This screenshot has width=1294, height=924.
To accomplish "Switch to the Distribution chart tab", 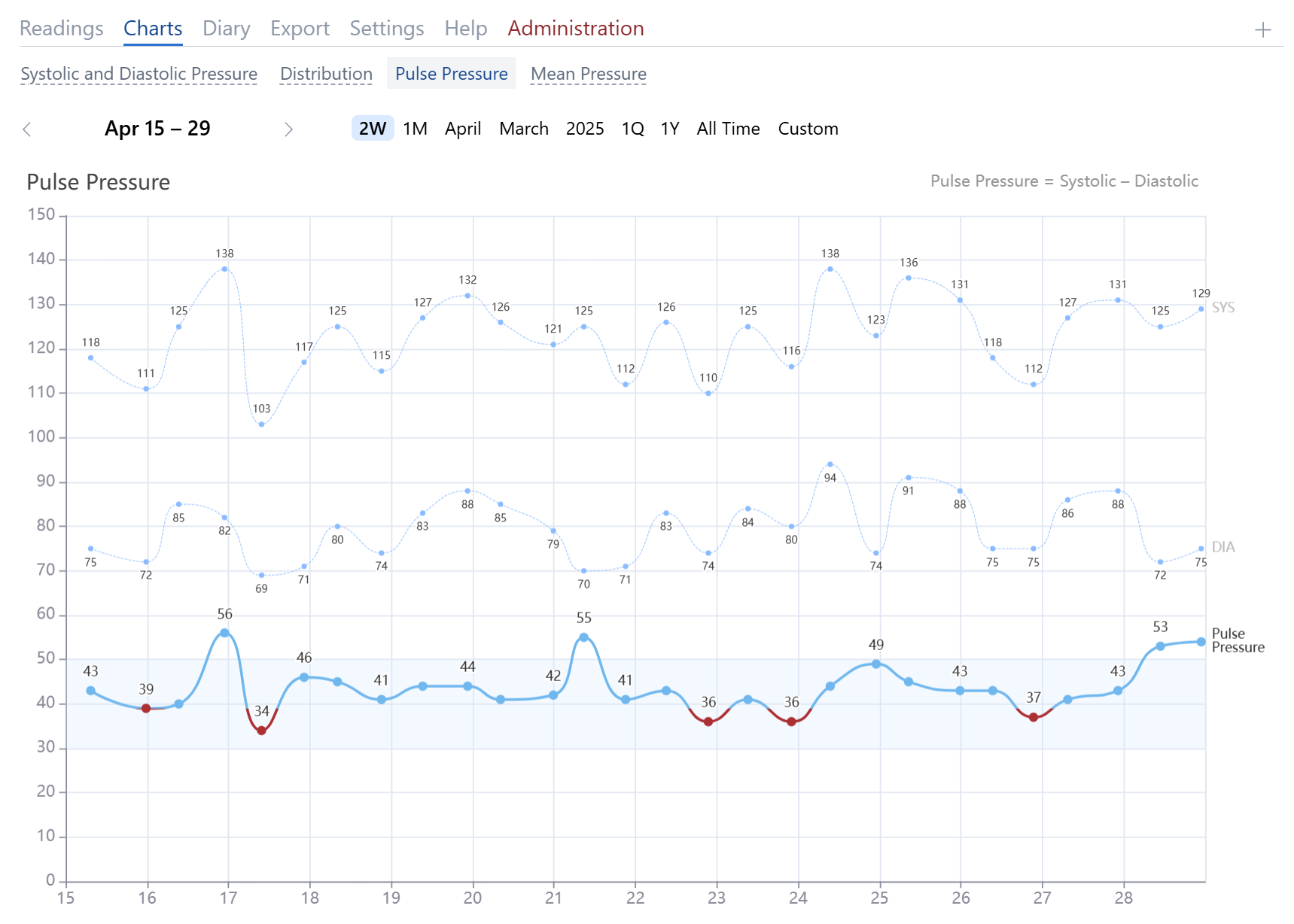I will [x=326, y=73].
